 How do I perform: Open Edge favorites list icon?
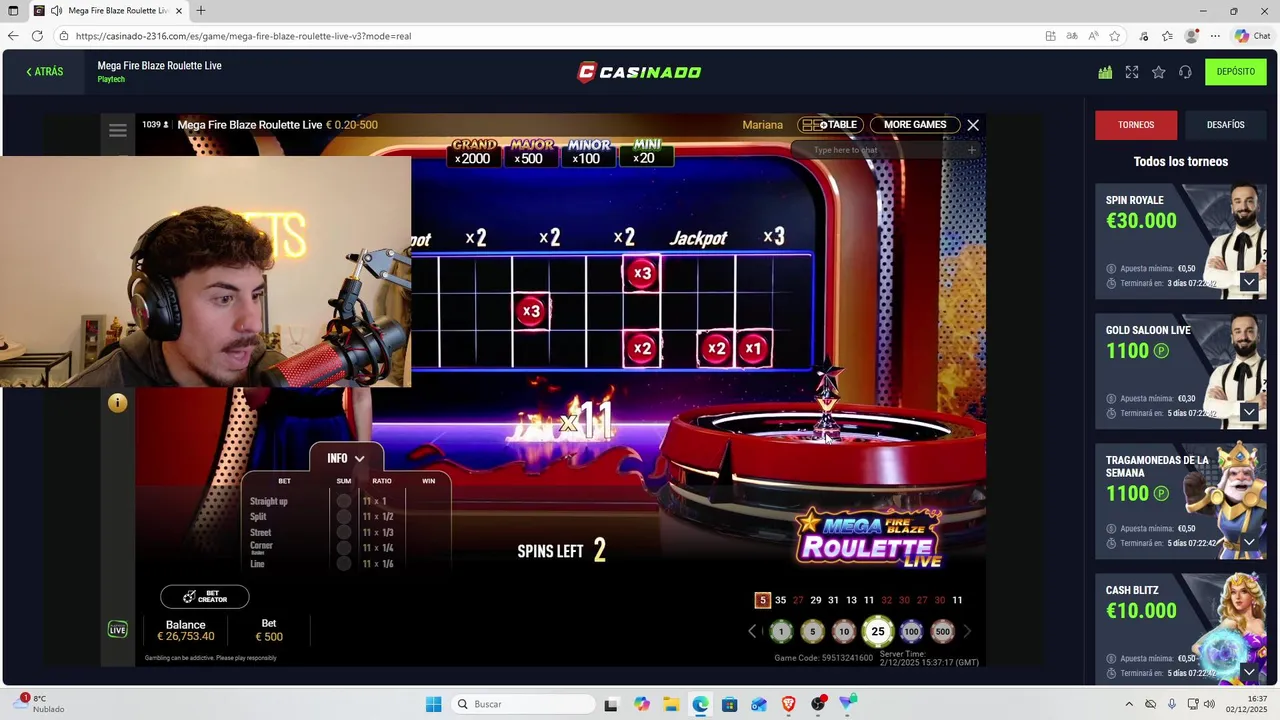click(1167, 36)
